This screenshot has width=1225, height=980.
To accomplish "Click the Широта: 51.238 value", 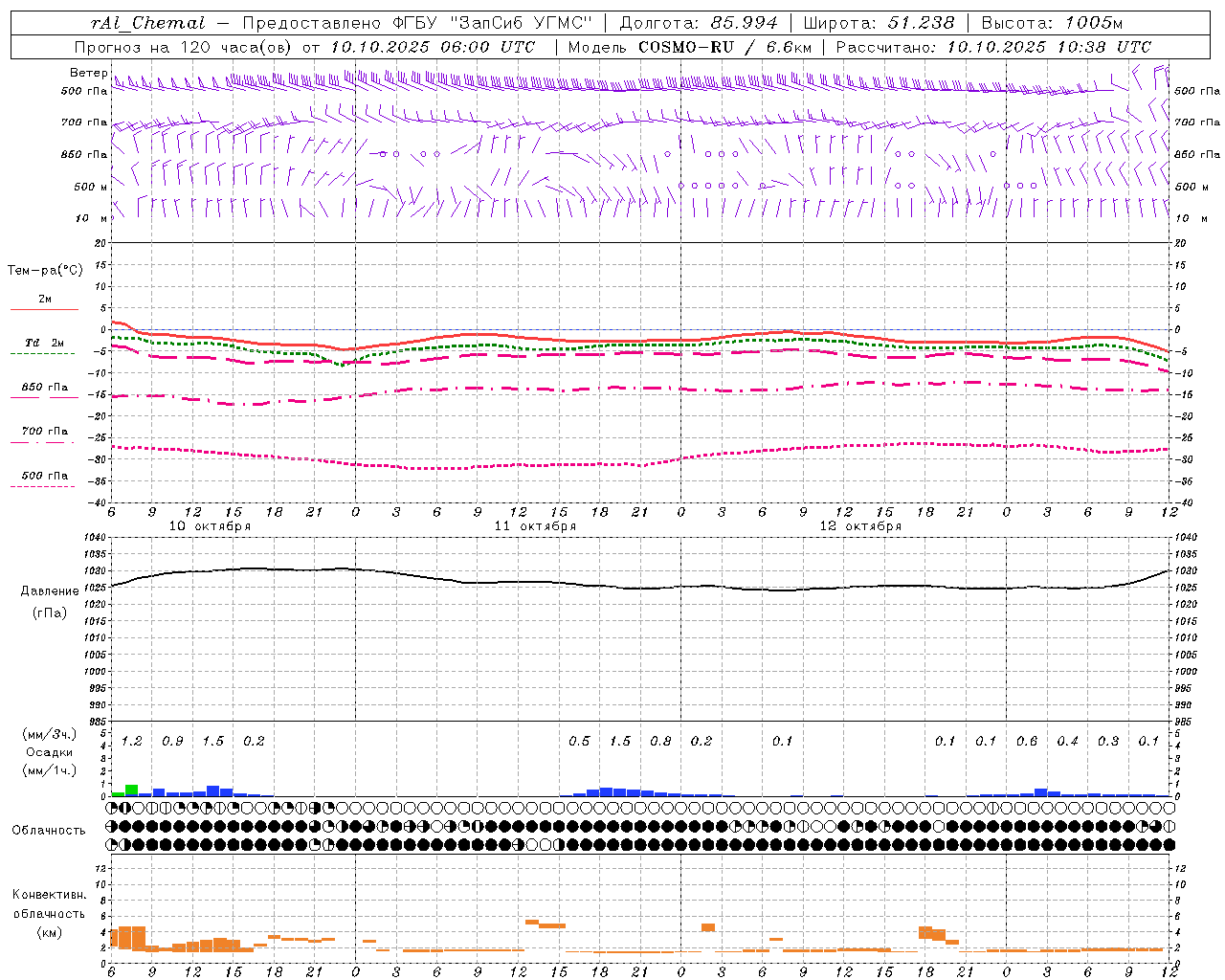I will tap(879, 23).
